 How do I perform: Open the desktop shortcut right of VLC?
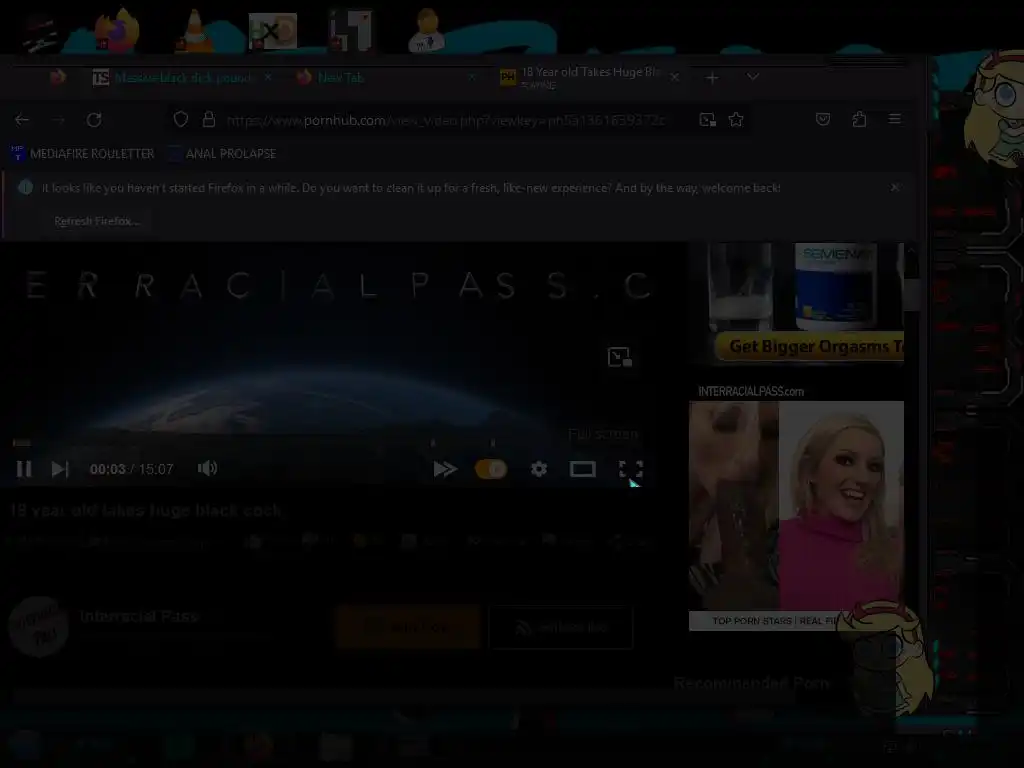(x=272, y=31)
